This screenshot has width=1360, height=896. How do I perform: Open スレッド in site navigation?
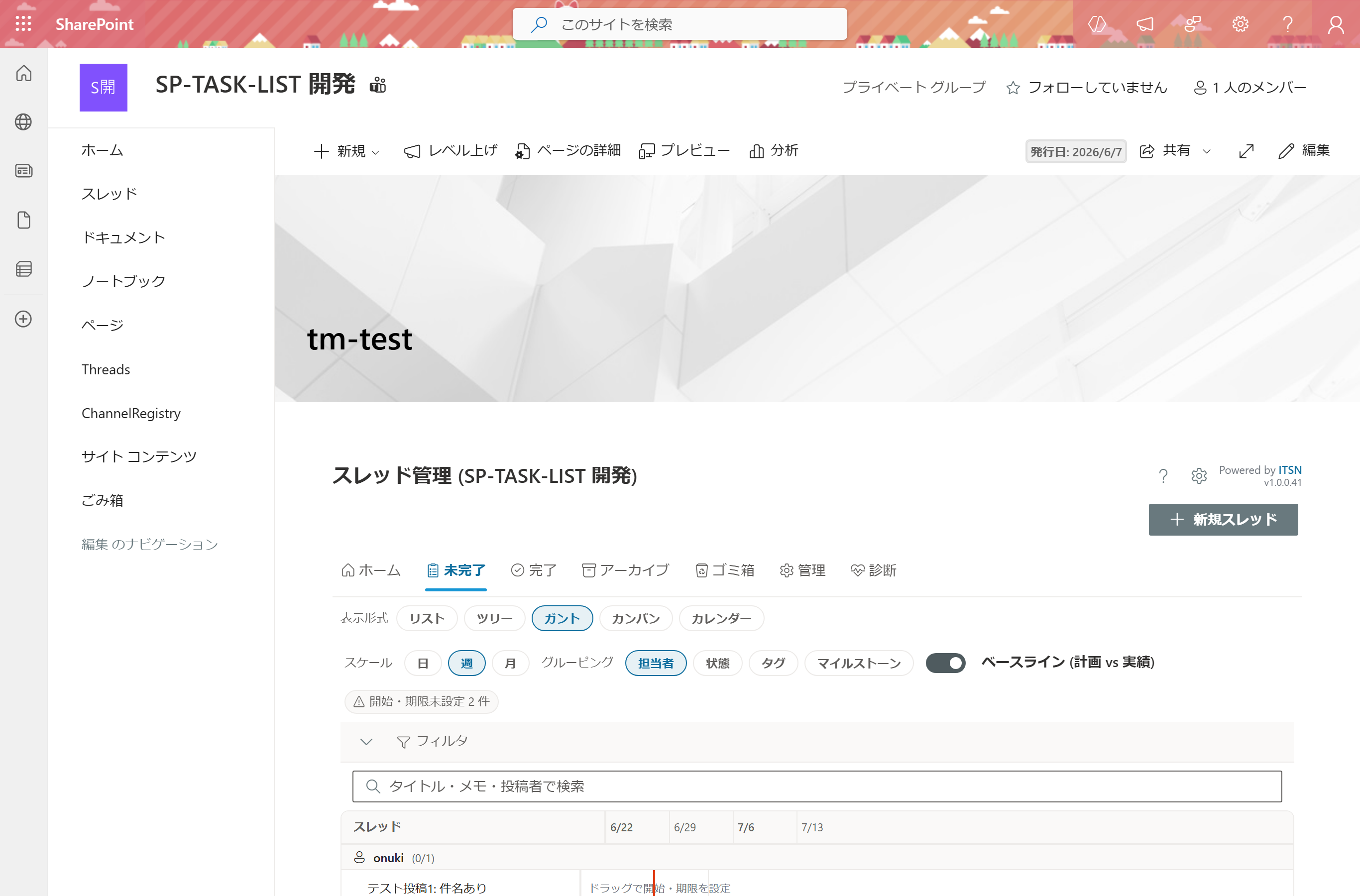pos(109,194)
